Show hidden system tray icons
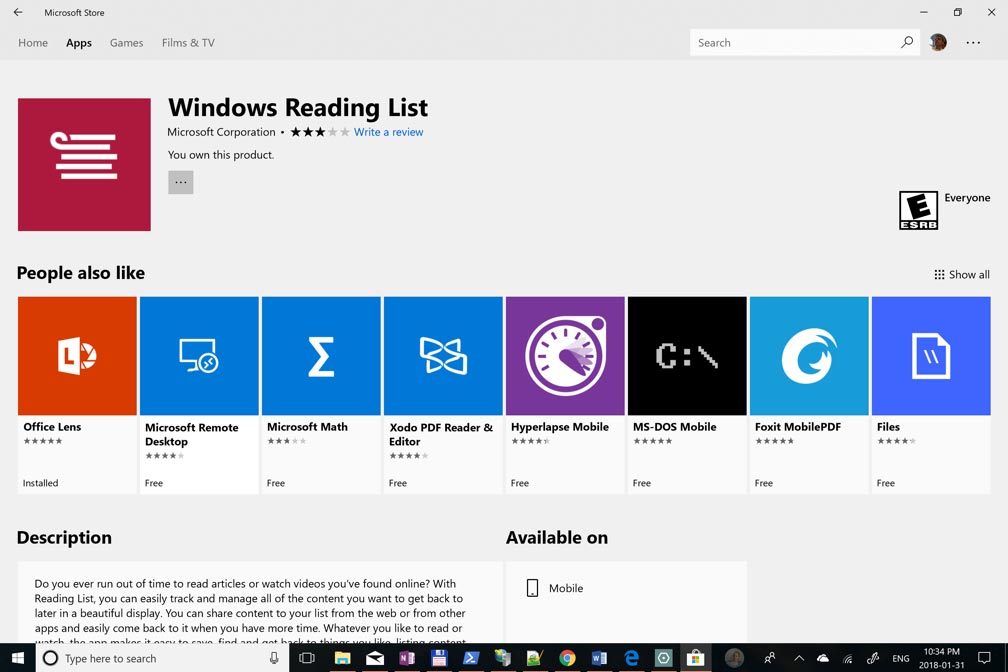 (x=799, y=658)
